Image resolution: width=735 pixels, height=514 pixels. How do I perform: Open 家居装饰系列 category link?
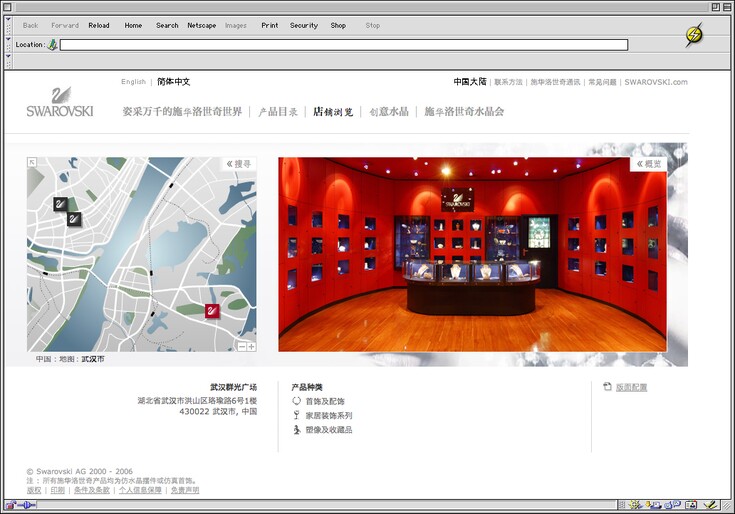coord(329,415)
